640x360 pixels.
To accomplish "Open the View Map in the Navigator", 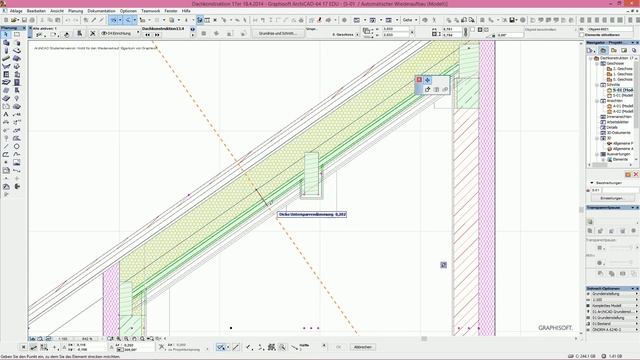I will 613,50.
